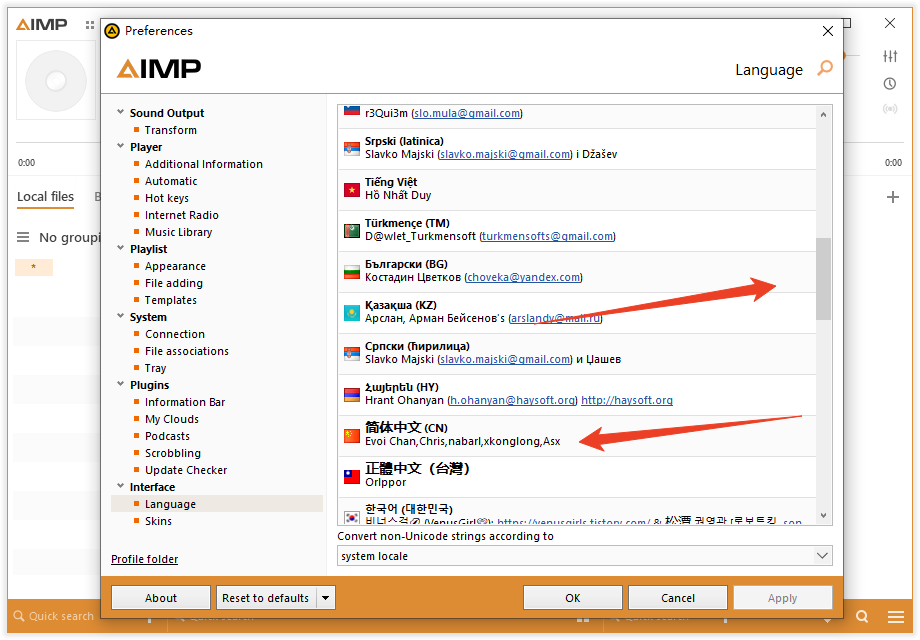Open Music Library settings

click(x=178, y=232)
